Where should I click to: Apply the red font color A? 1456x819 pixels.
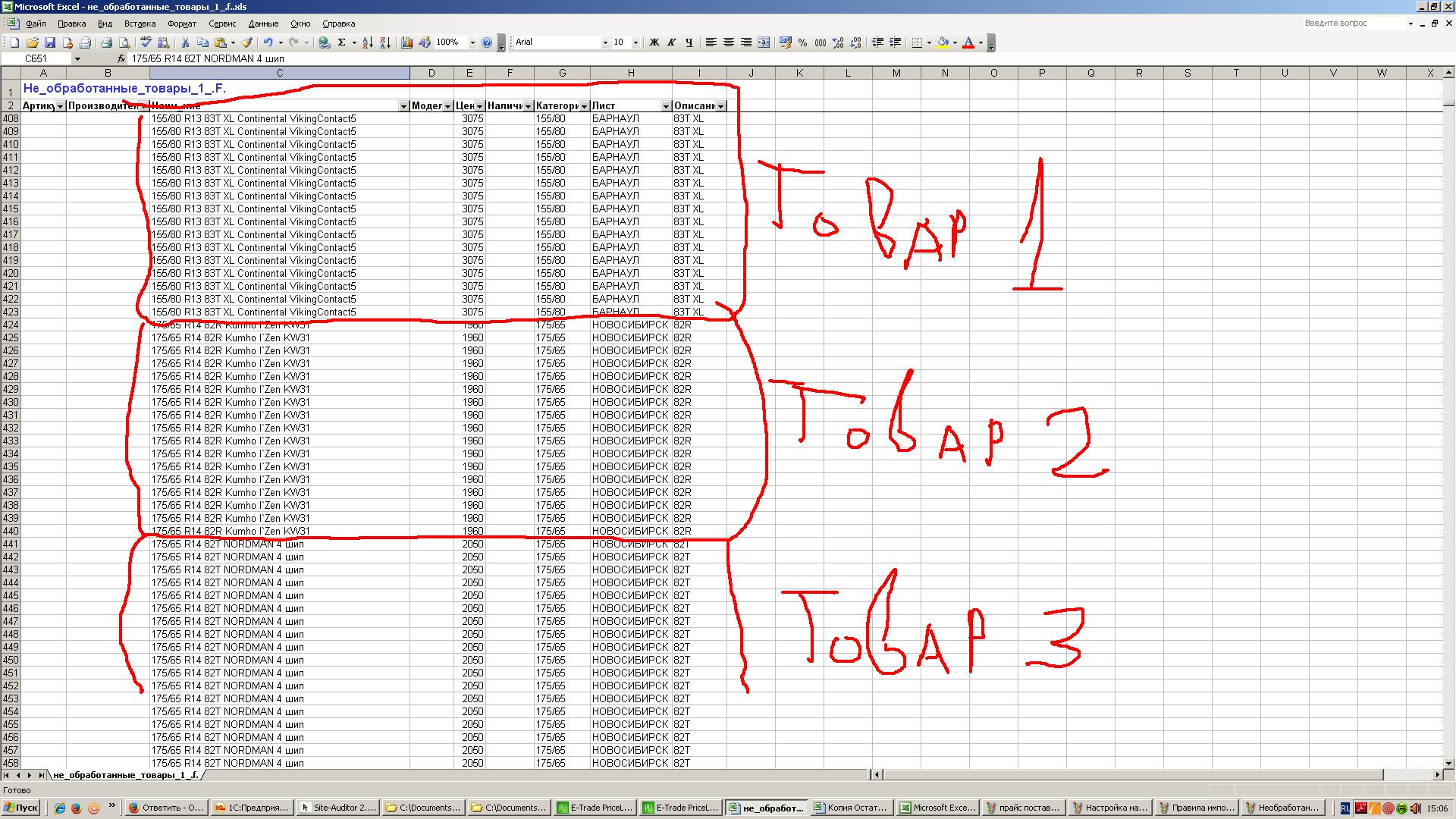coord(968,42)
